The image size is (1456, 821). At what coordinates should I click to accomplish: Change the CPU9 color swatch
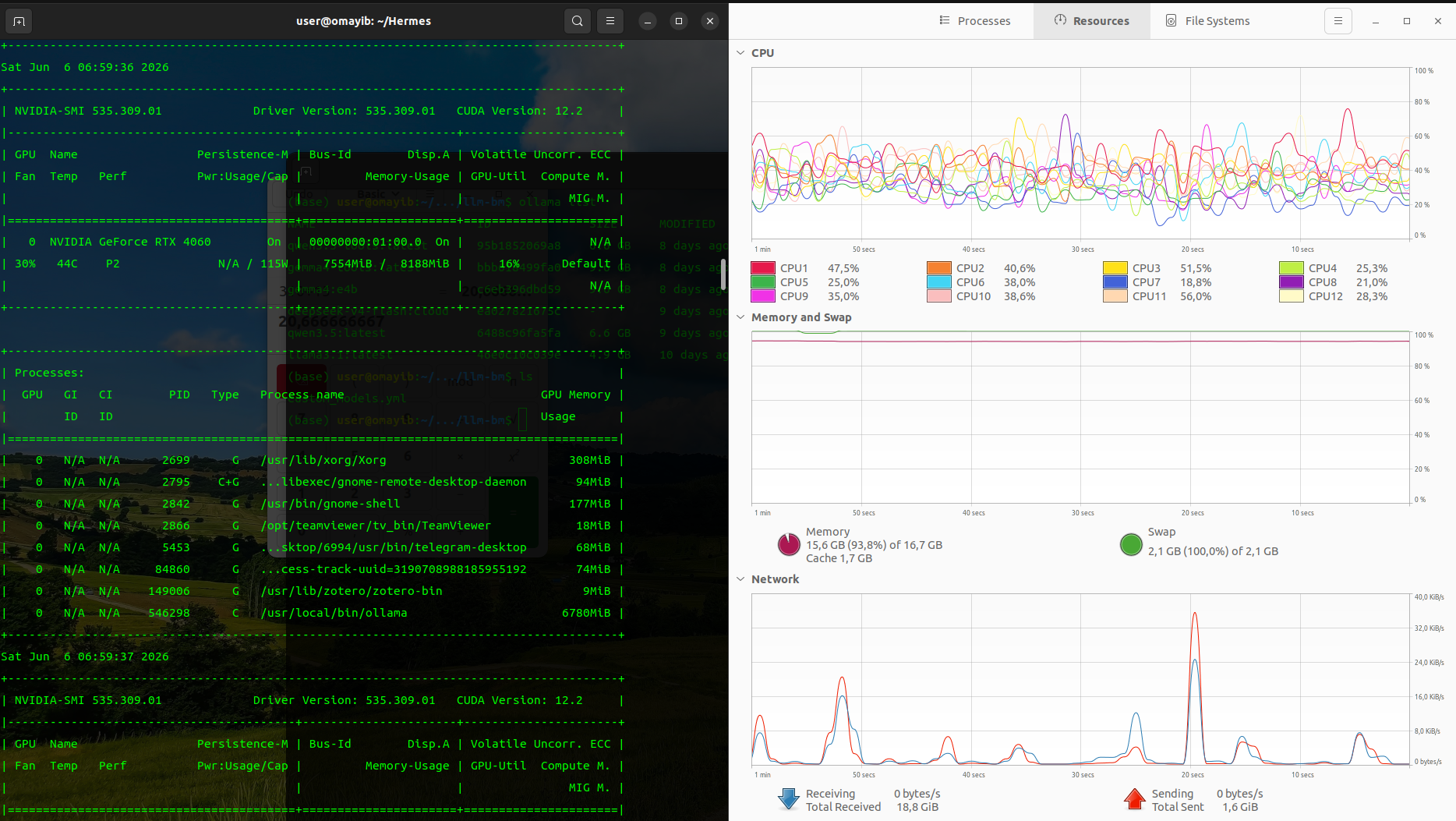coord(763,296)
